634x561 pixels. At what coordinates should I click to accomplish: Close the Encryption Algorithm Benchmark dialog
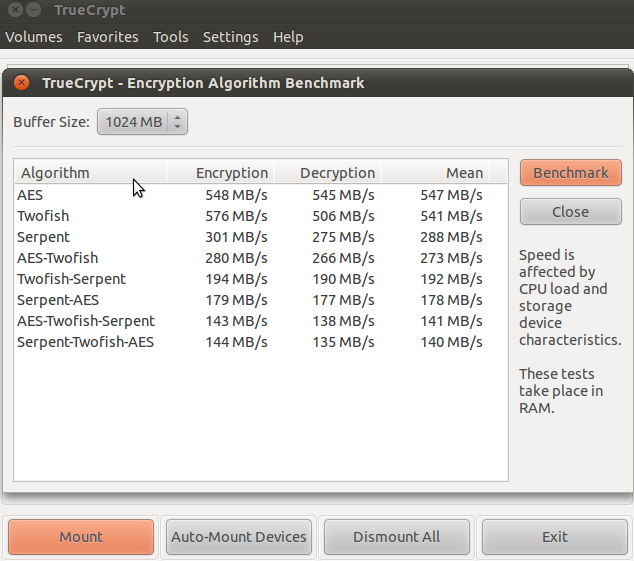point(21,83)
